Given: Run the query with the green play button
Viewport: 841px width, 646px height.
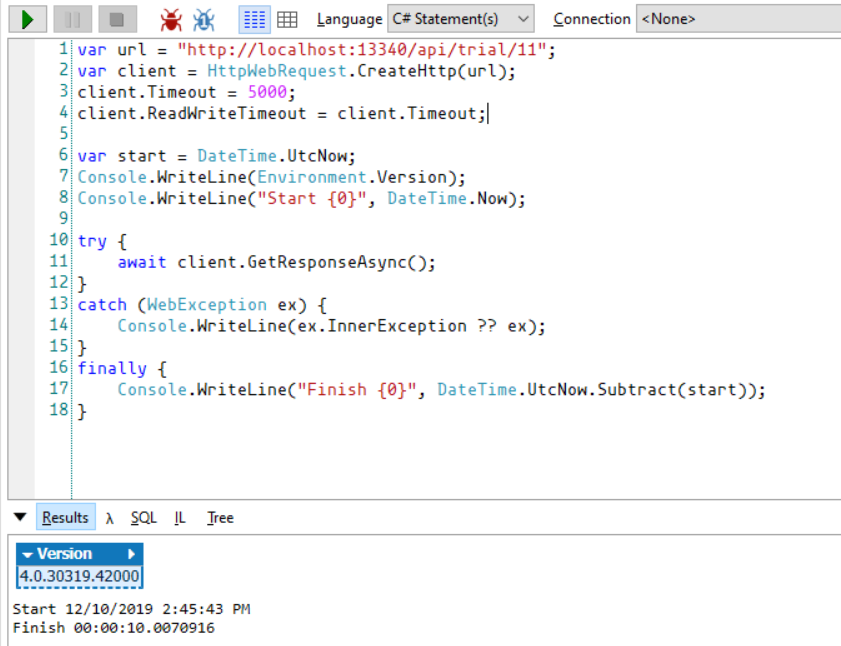Looking at the screenshot, I should 27,20.
